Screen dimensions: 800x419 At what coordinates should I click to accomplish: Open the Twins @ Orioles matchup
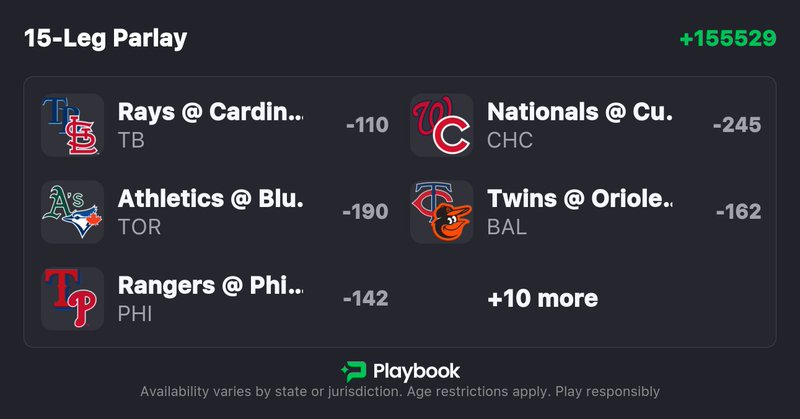580,199
